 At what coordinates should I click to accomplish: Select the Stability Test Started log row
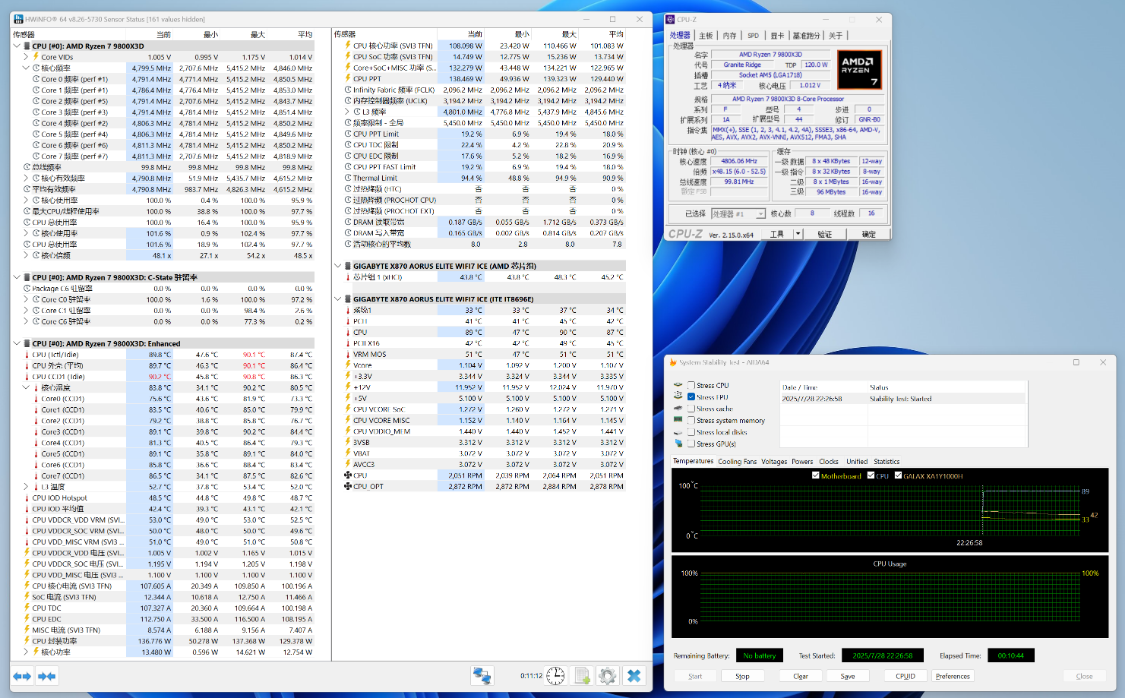(900, 398)
